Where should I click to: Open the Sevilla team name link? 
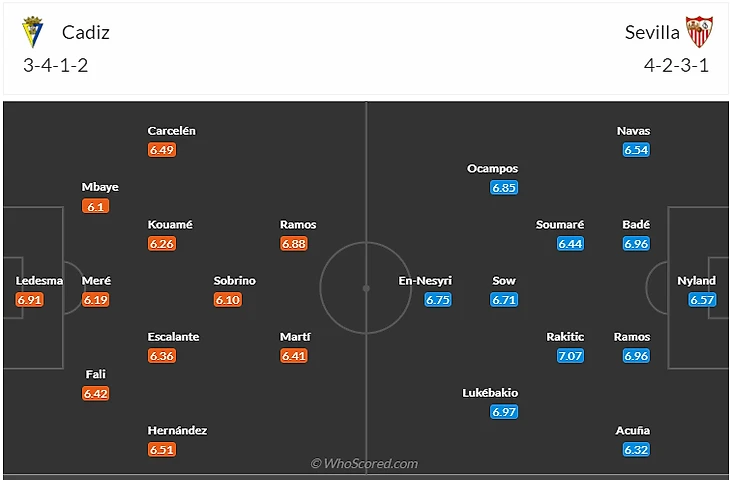pos(652,32)
